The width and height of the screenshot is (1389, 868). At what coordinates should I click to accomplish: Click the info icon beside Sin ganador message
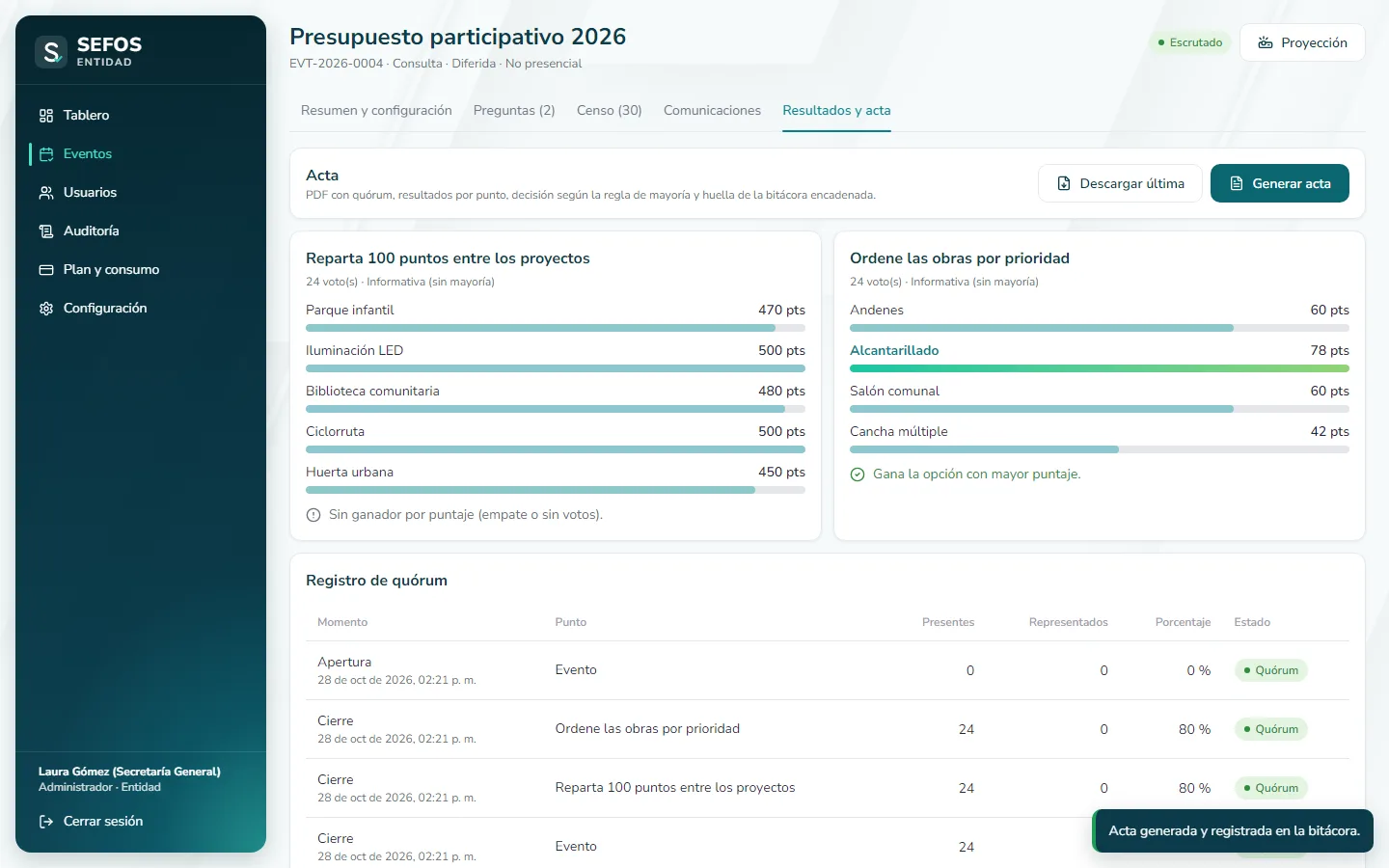tap(313, 515)
